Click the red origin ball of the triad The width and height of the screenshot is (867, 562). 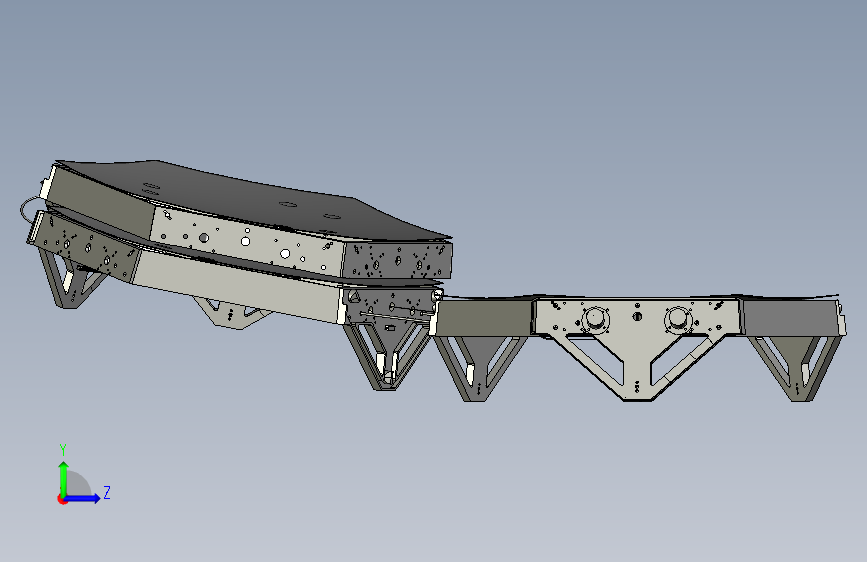(x=62, y=499)
